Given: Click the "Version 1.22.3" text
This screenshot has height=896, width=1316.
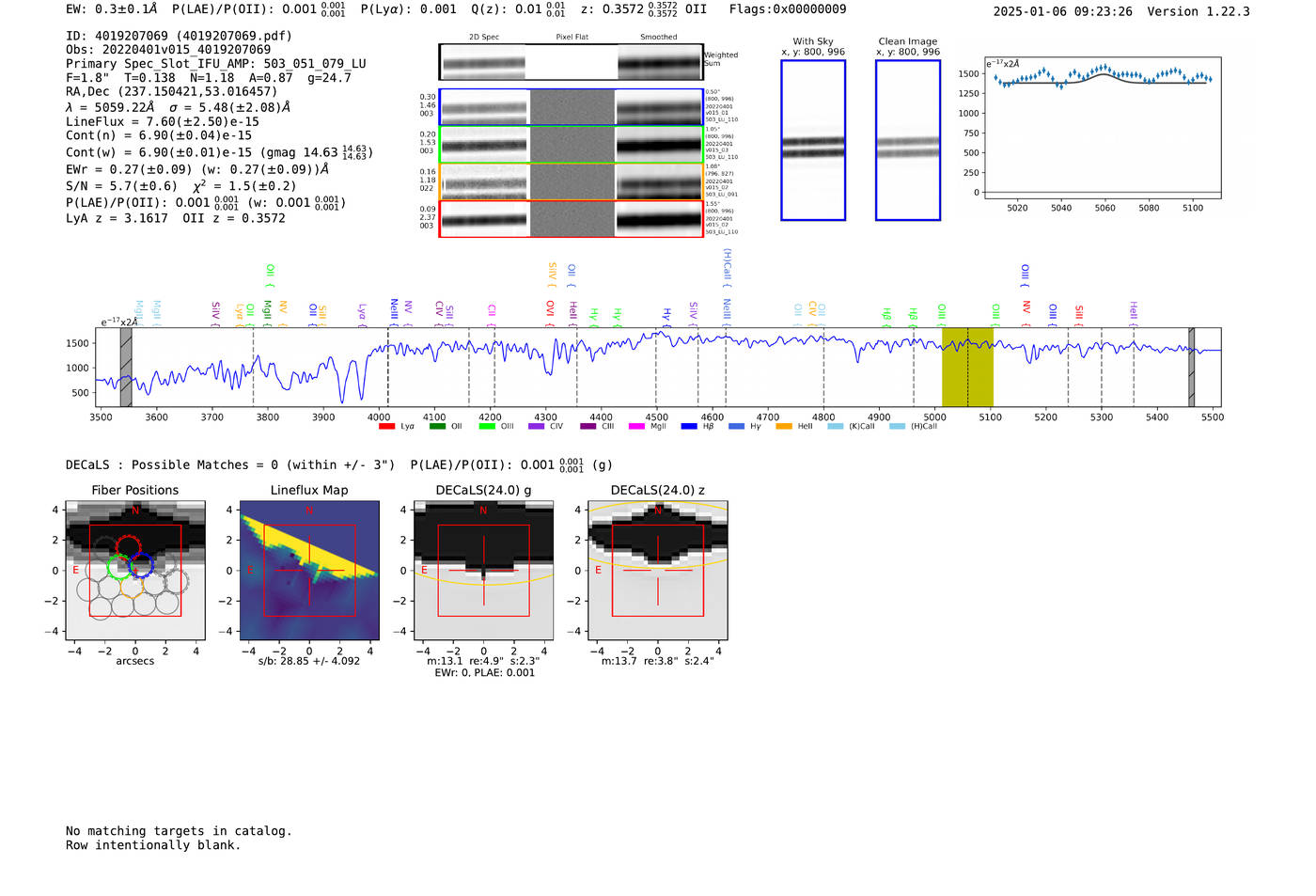Looking at the screenshot, I should coord(1198,11).
